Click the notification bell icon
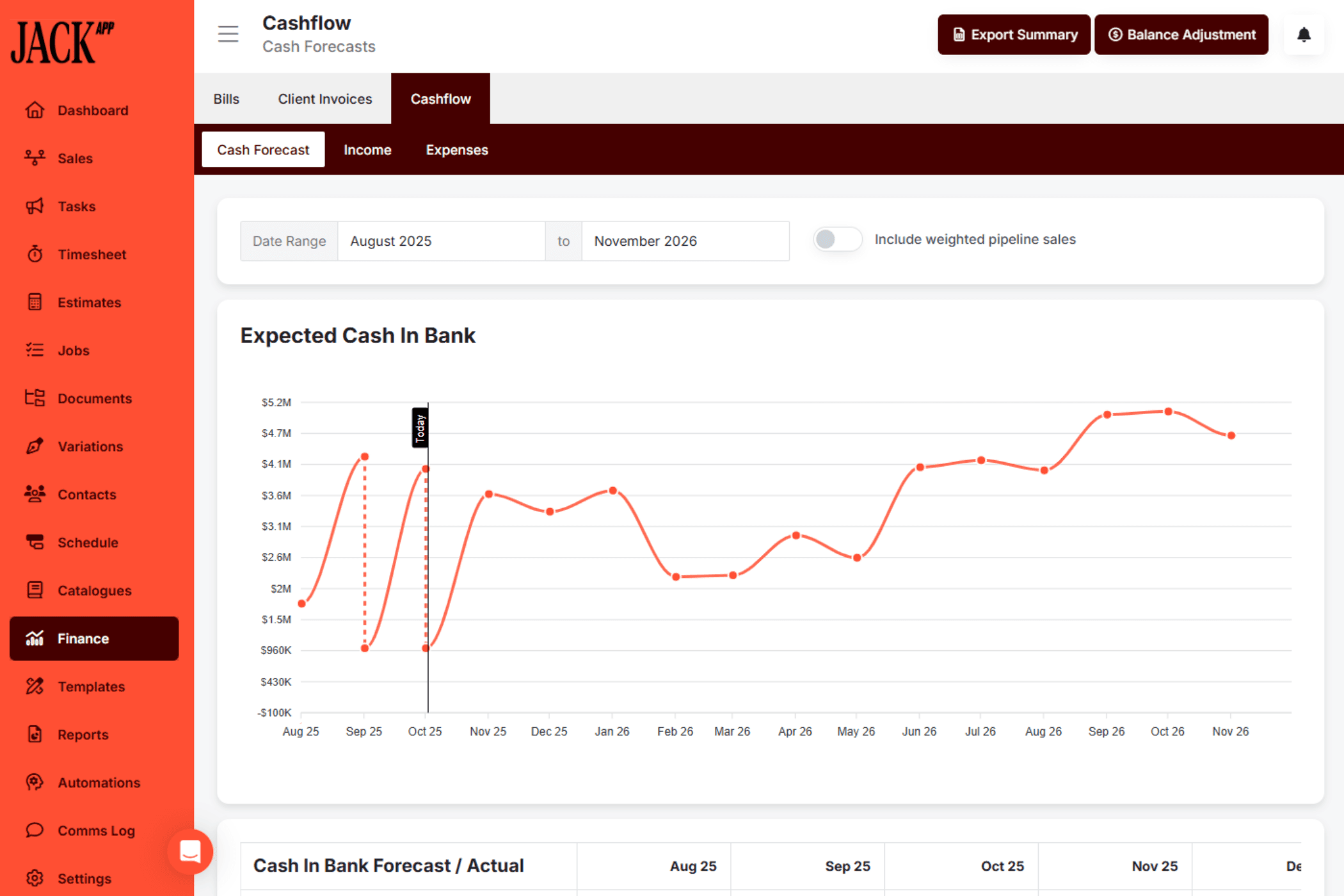This screenshot has height=896, width=1344. coord(1304,35)
